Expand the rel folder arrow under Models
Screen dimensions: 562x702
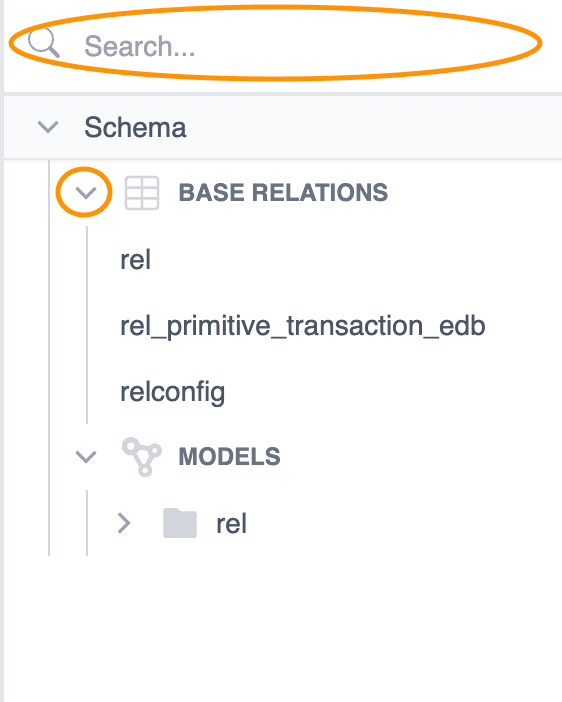click(x=124, y=523)
